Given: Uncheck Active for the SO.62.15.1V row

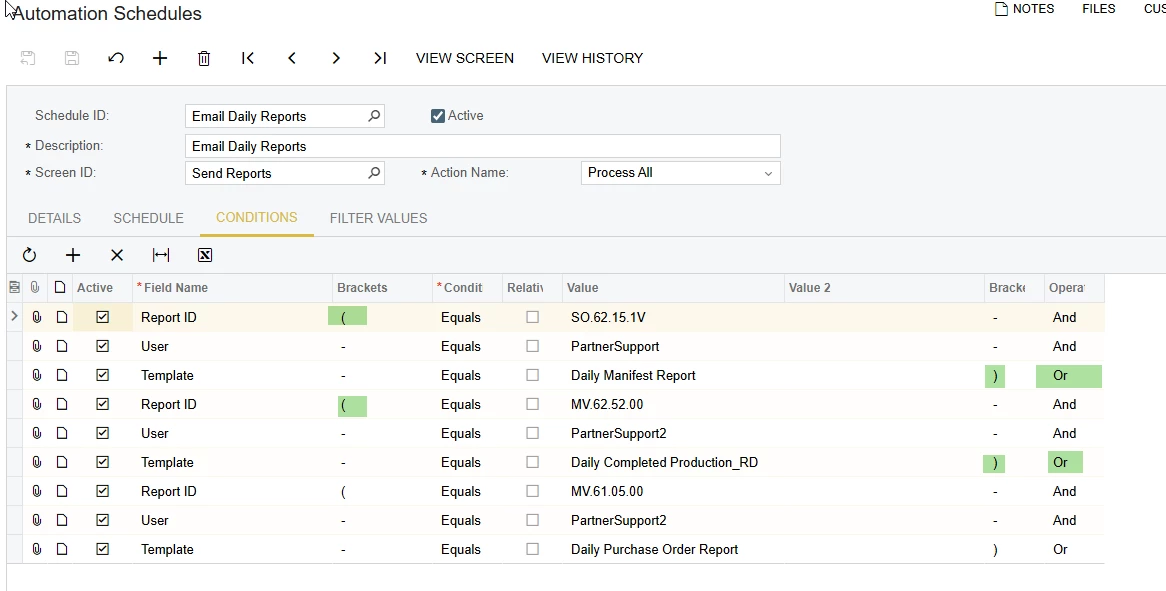Looking at the screenshot, I should (103, 317).
